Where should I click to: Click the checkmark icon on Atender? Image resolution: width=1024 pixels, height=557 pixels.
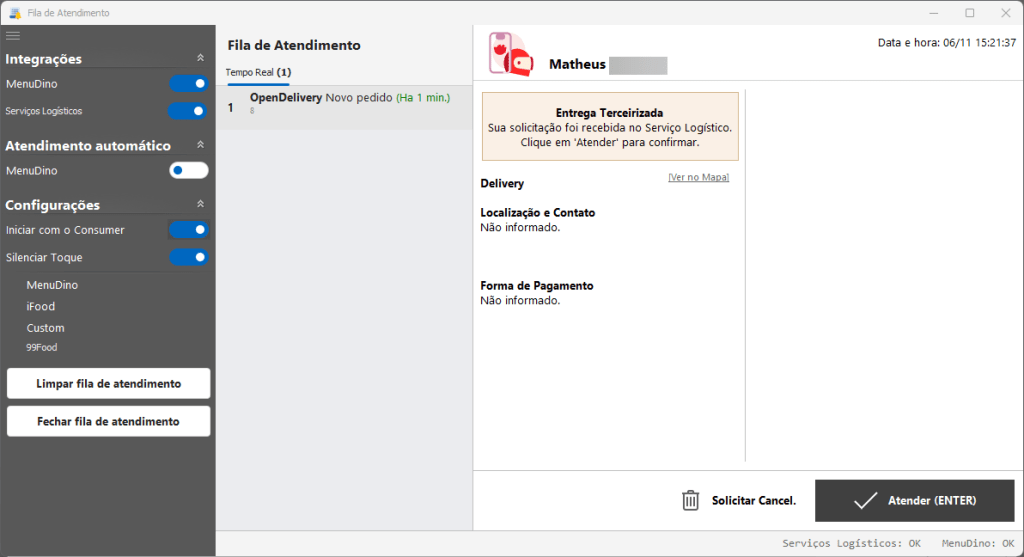coord(865,500)
